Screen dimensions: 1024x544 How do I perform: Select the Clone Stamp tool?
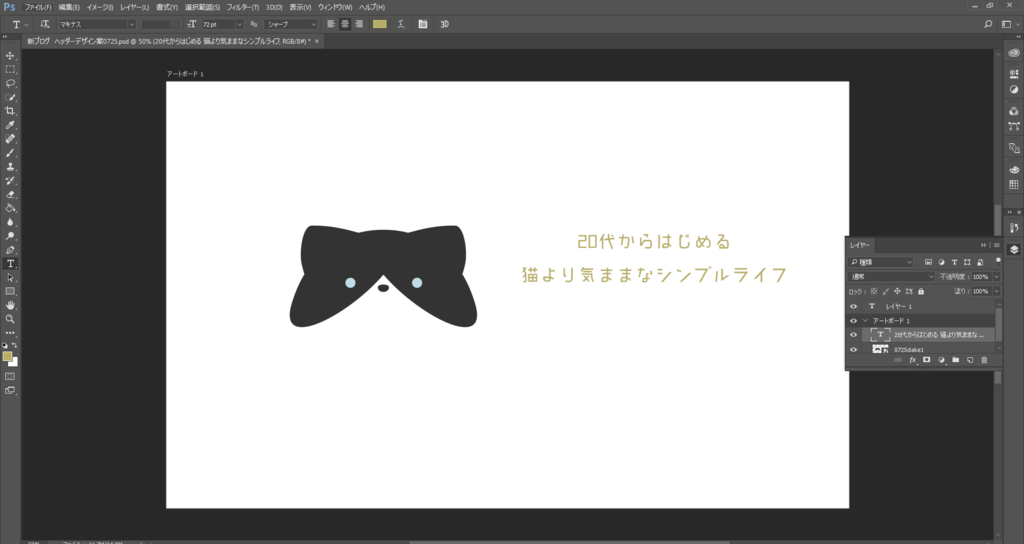tap(10, 167)
